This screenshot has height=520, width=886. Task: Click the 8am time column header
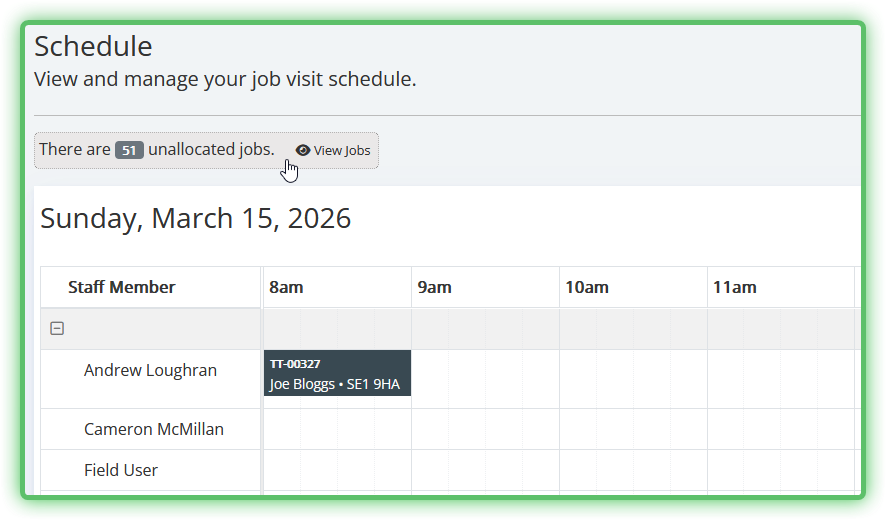pos(286,287)
